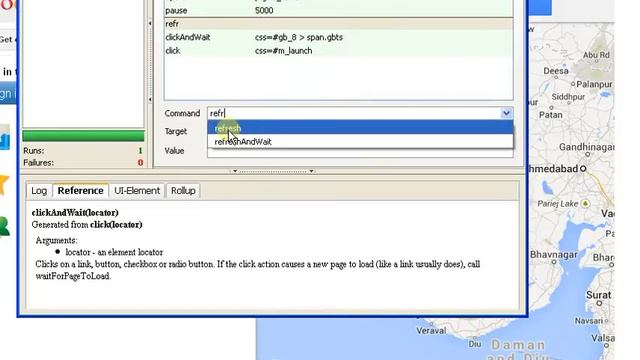Viewport: 640px width, 360px height.
Task: Click Abu Rd label on the map
Action: pyautogui.click(x=596, y=55)
